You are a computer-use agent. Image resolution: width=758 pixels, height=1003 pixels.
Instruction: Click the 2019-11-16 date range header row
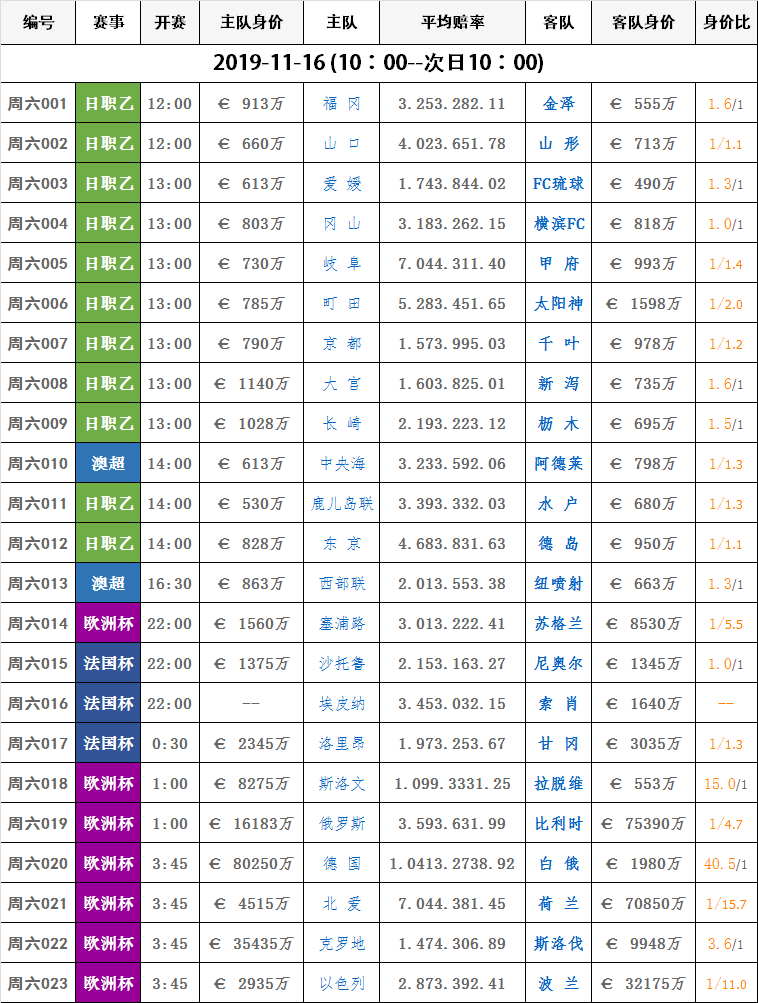click(379, 62)
